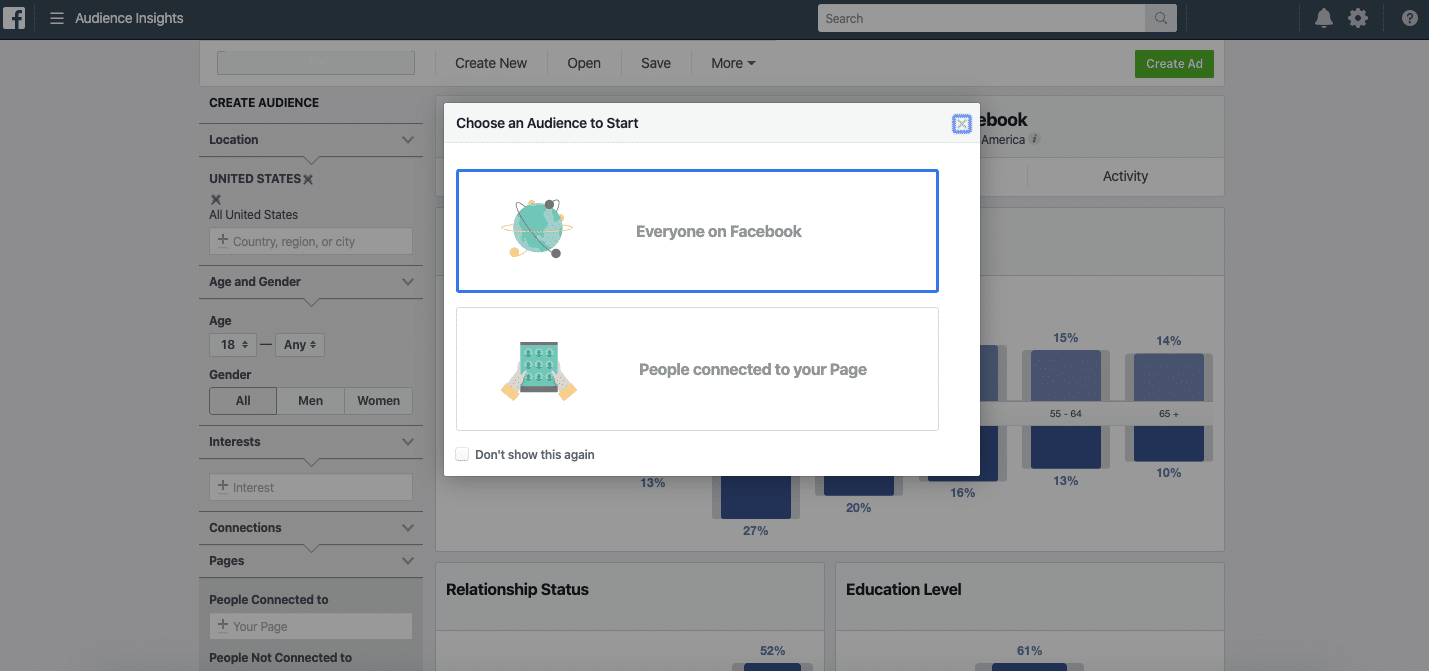Click the CREATE AUDIENCE heading
1429x671 pixels.
click(264, 103)
